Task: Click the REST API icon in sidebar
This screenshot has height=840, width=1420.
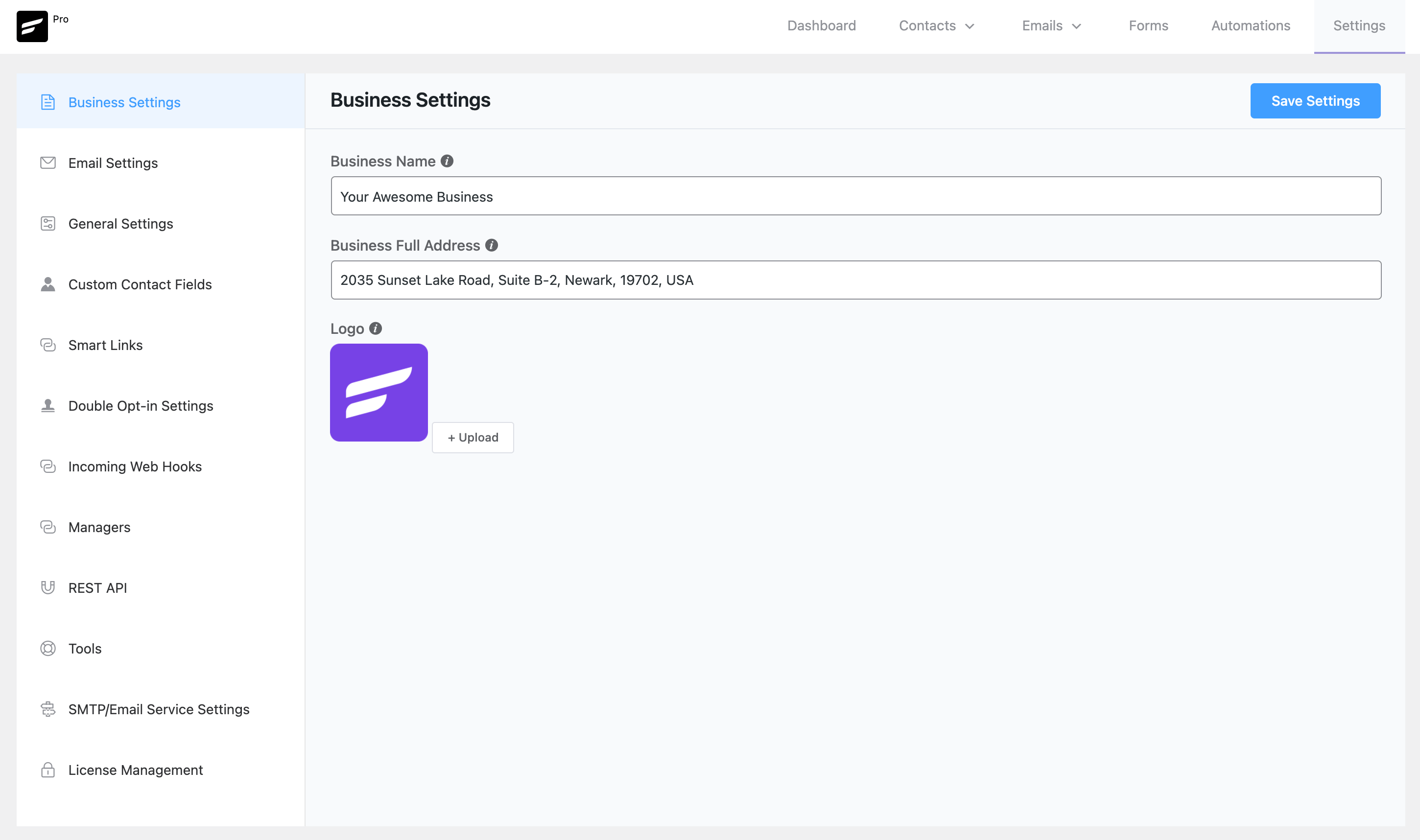Action: pyautogui.click(x=47, y=587)
